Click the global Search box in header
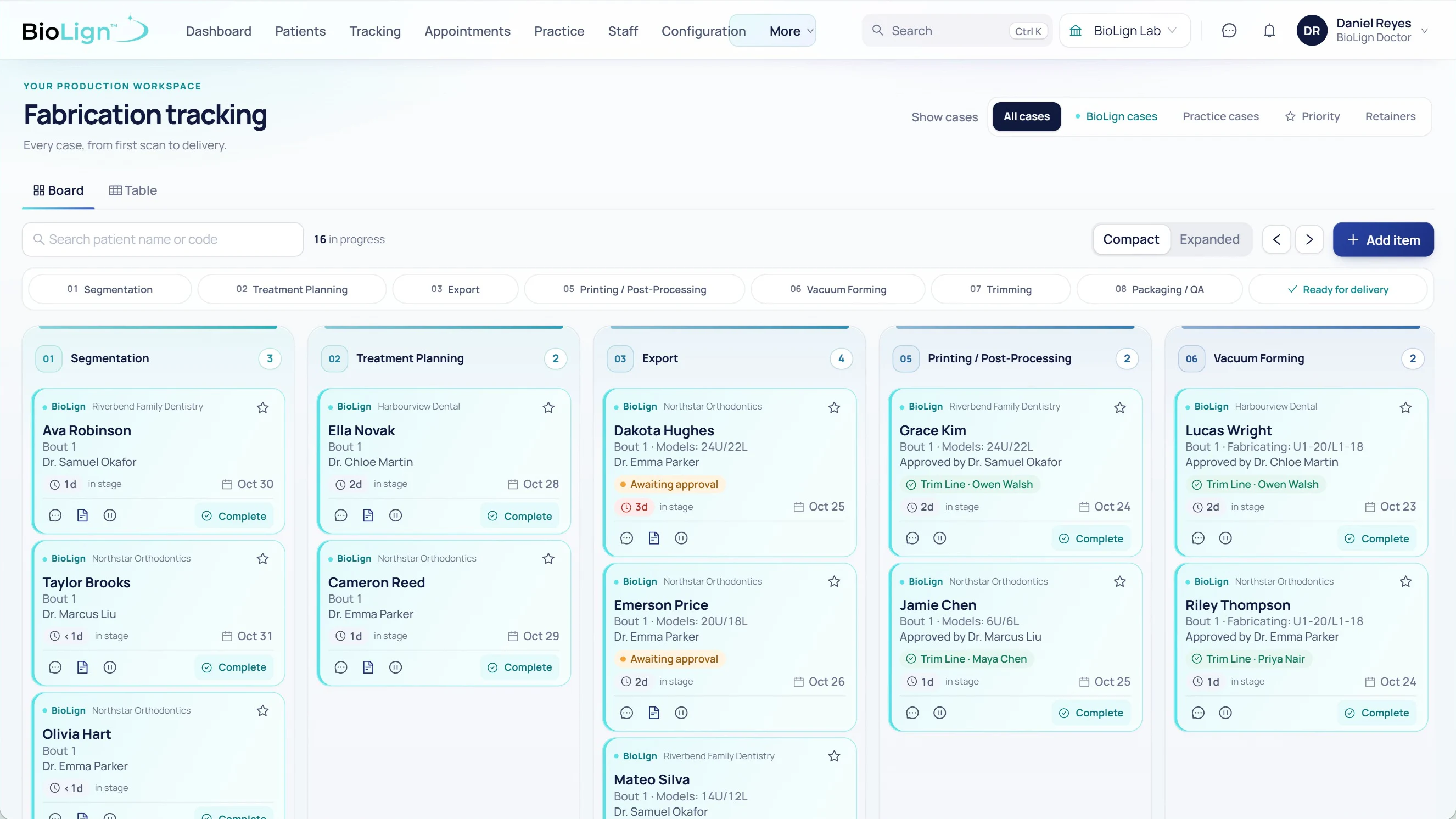Image resolution: width=1456 pixels, height=819 pixels. coord(957,31)
